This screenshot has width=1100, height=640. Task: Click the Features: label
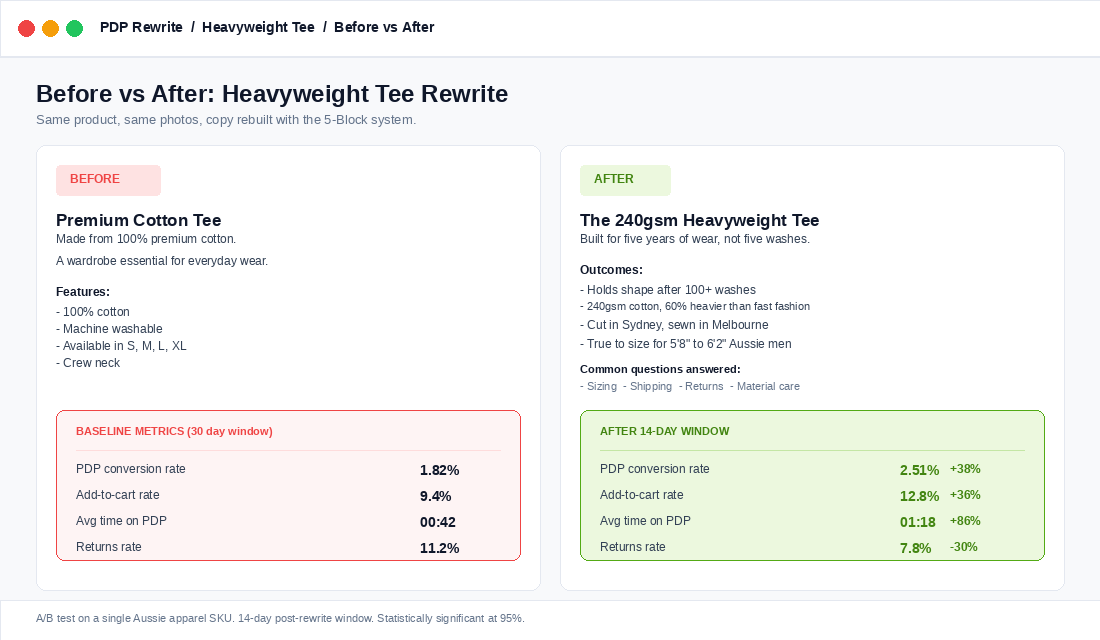(x=83, y=292)
